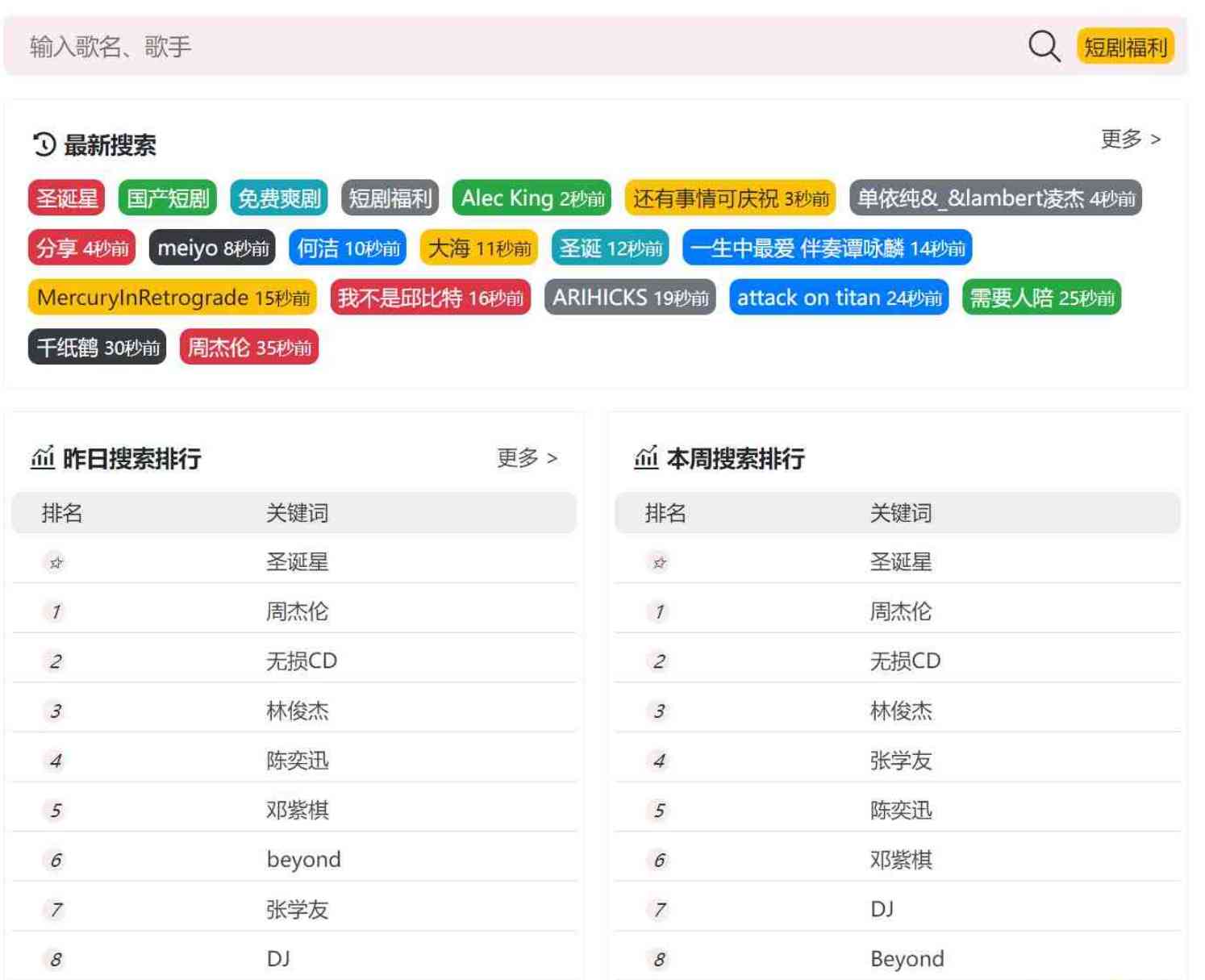1205x980 pixels.
Task: Open 林俊杰 in weekly ranking
Action: [901, 711]
